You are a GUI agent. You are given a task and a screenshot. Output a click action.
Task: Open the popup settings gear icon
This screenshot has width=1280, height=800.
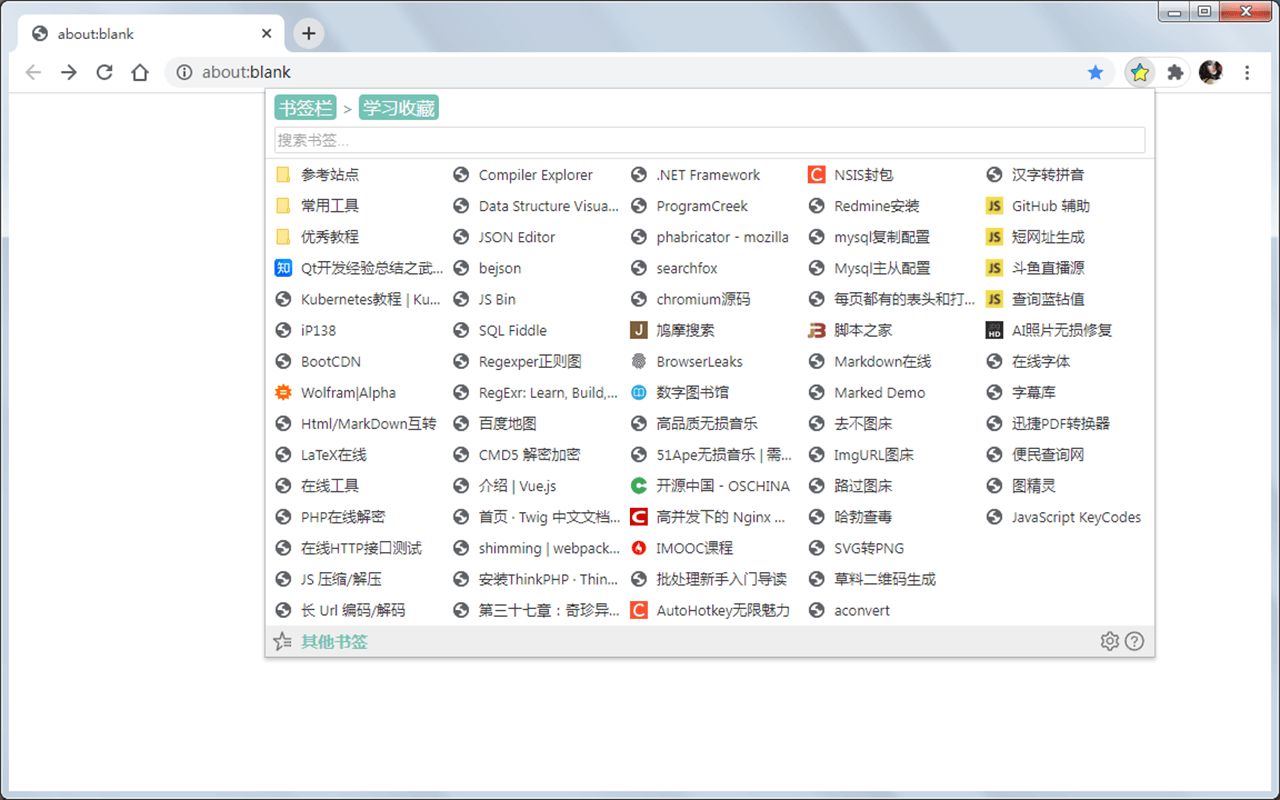[x=1109, y=641]
